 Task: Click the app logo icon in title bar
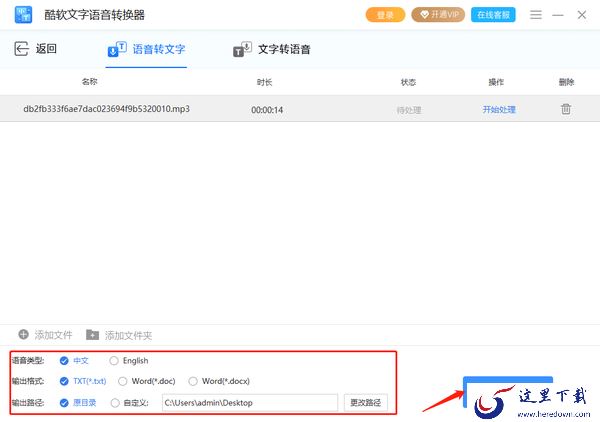tap(23, 15)
